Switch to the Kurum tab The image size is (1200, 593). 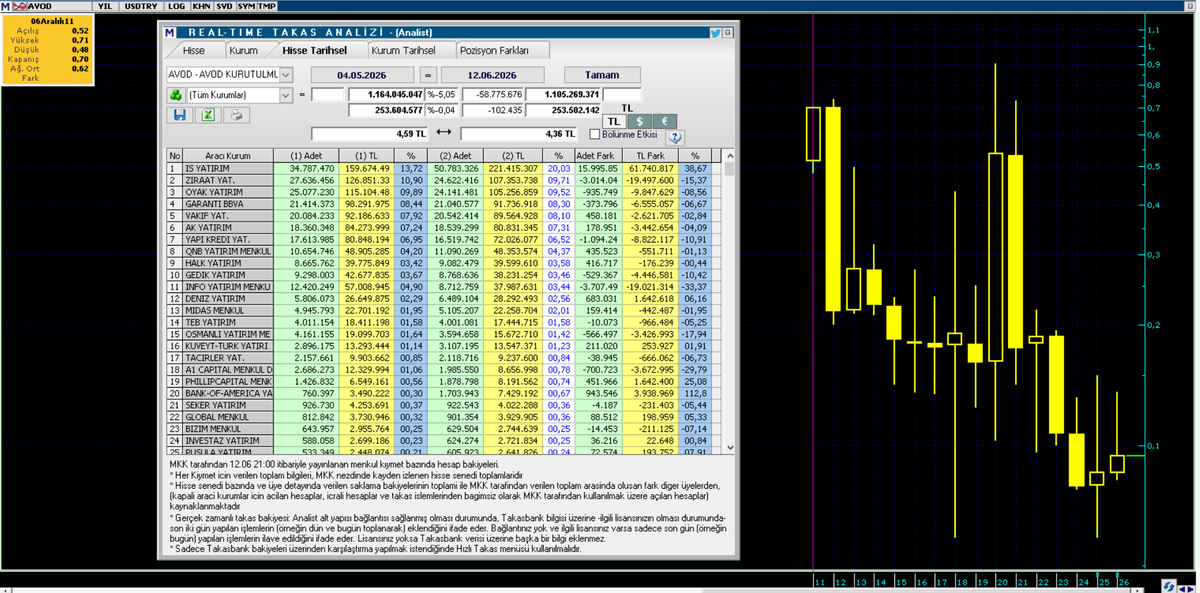244,50
